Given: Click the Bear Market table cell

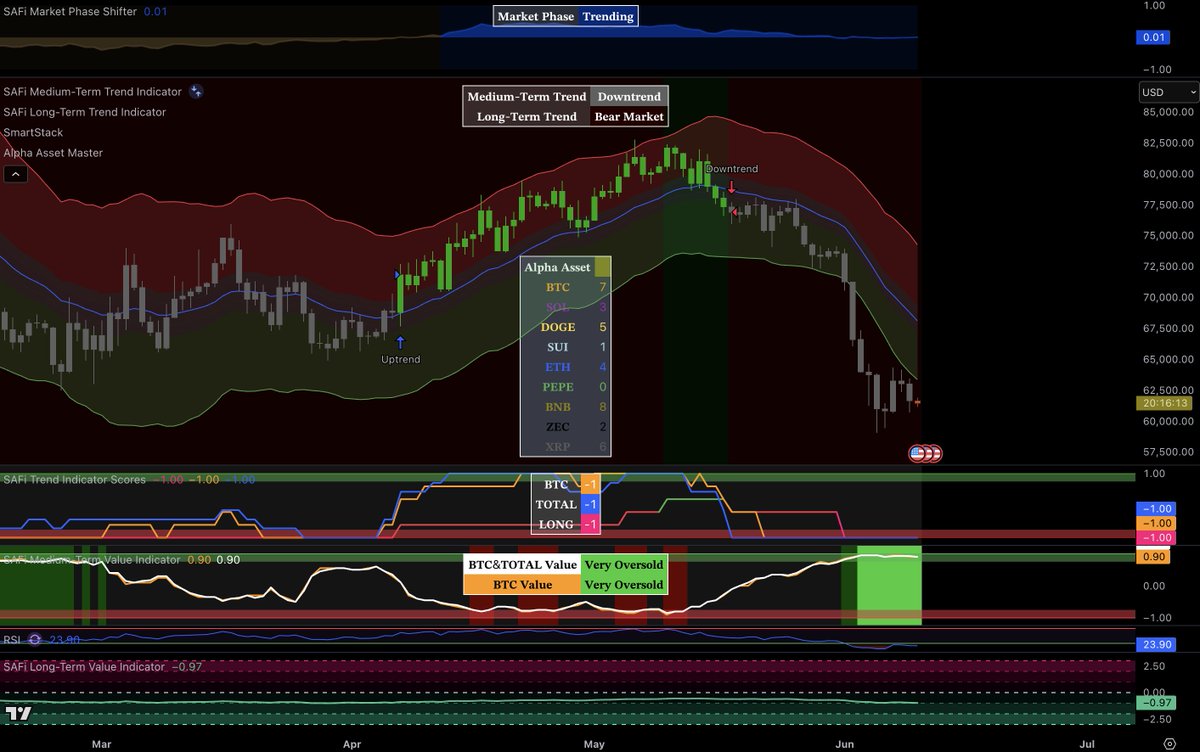Looking at the screenshot, I should 629,117.
